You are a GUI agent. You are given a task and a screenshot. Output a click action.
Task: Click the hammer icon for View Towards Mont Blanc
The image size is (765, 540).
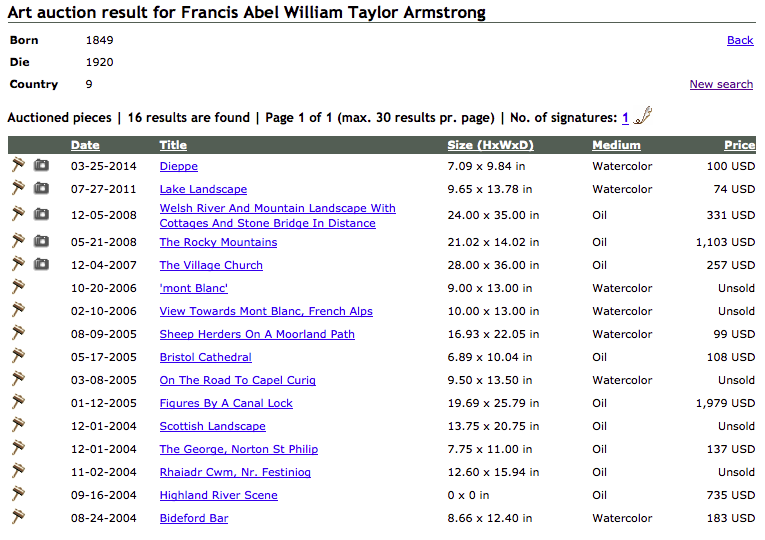[x=18, y=310]
